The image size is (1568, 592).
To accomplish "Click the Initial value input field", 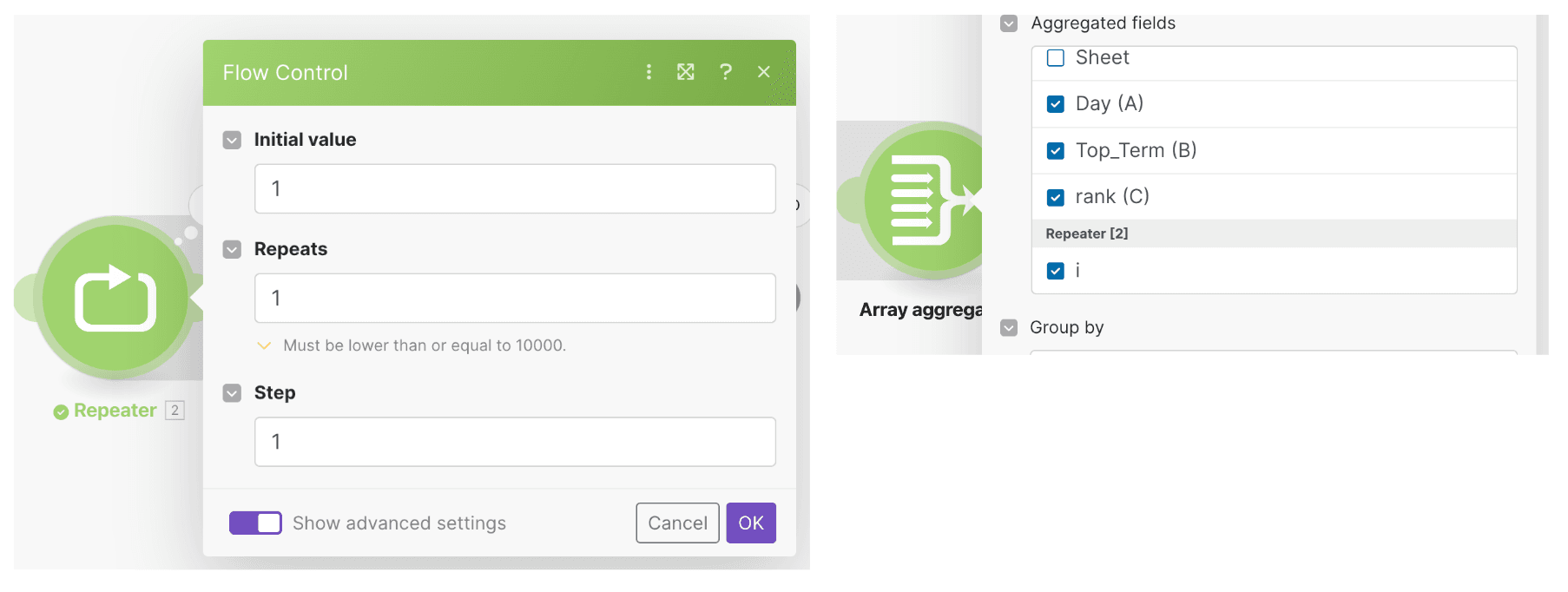I will pos(515,188).
